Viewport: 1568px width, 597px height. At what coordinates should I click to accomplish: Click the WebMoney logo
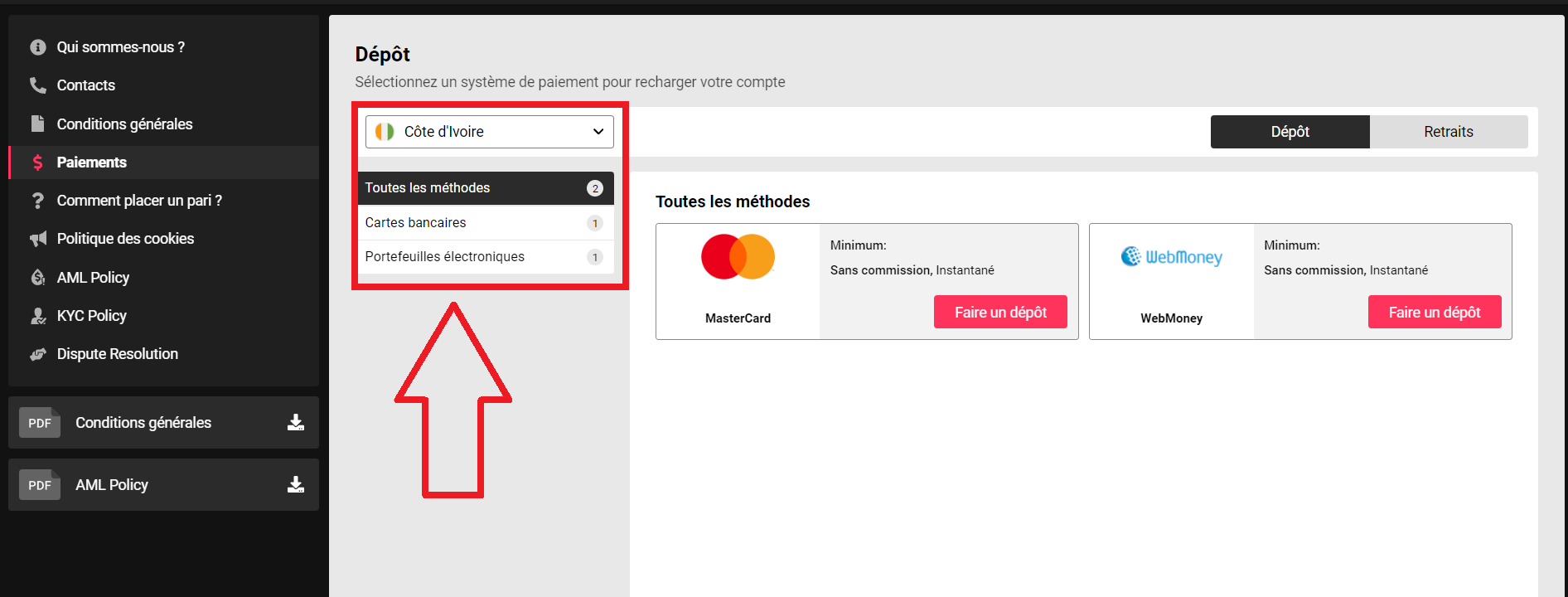coord(1171,257)
